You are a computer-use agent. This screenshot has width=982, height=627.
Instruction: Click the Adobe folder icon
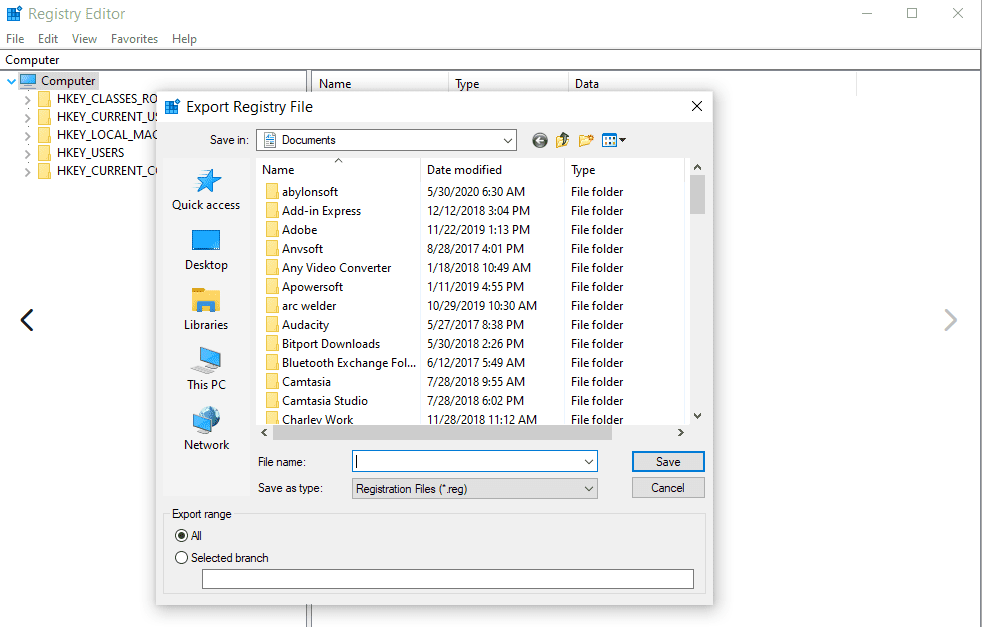[272, 230]
